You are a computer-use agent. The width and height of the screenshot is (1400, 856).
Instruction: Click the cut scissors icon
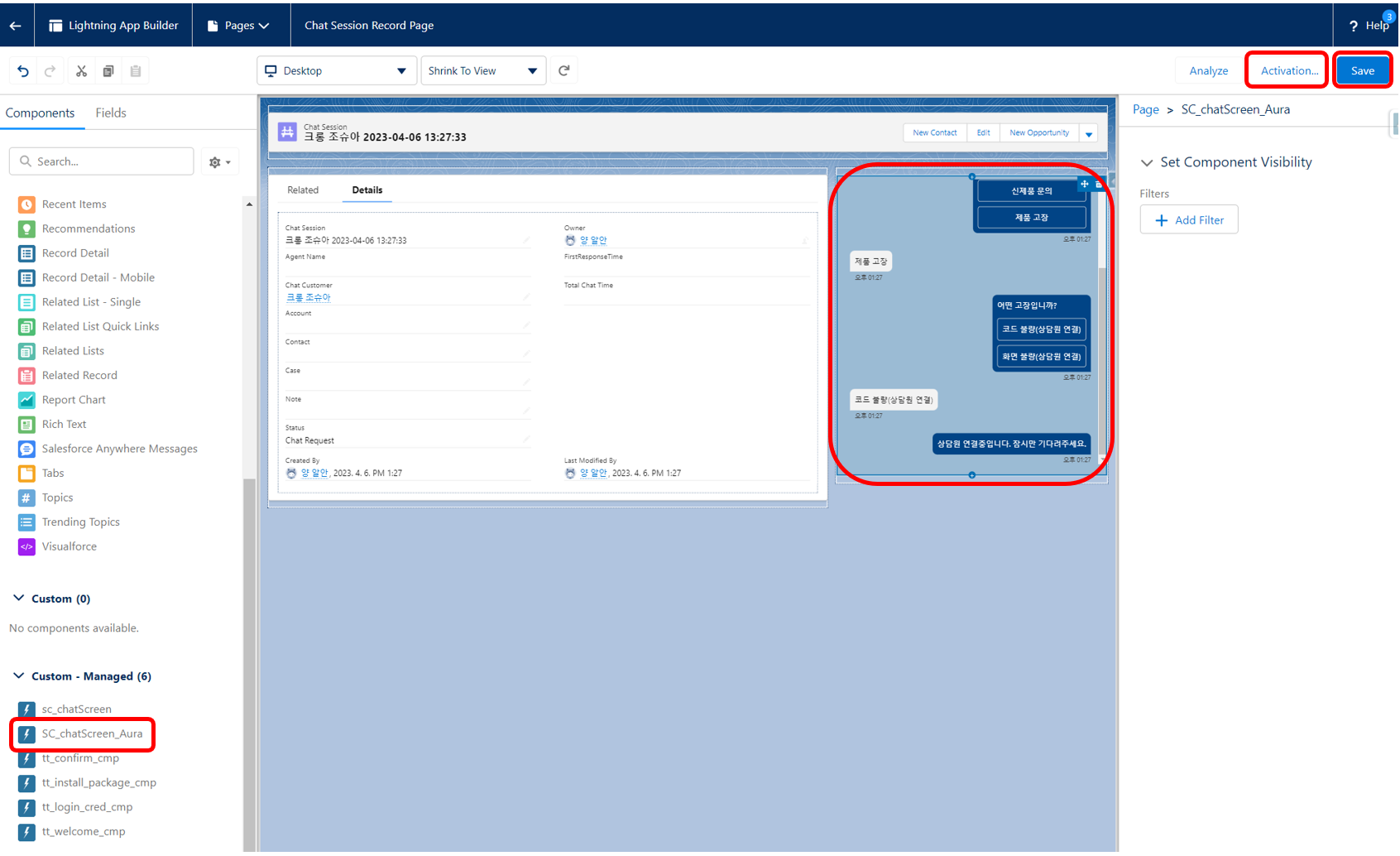(x=81, y=71)
